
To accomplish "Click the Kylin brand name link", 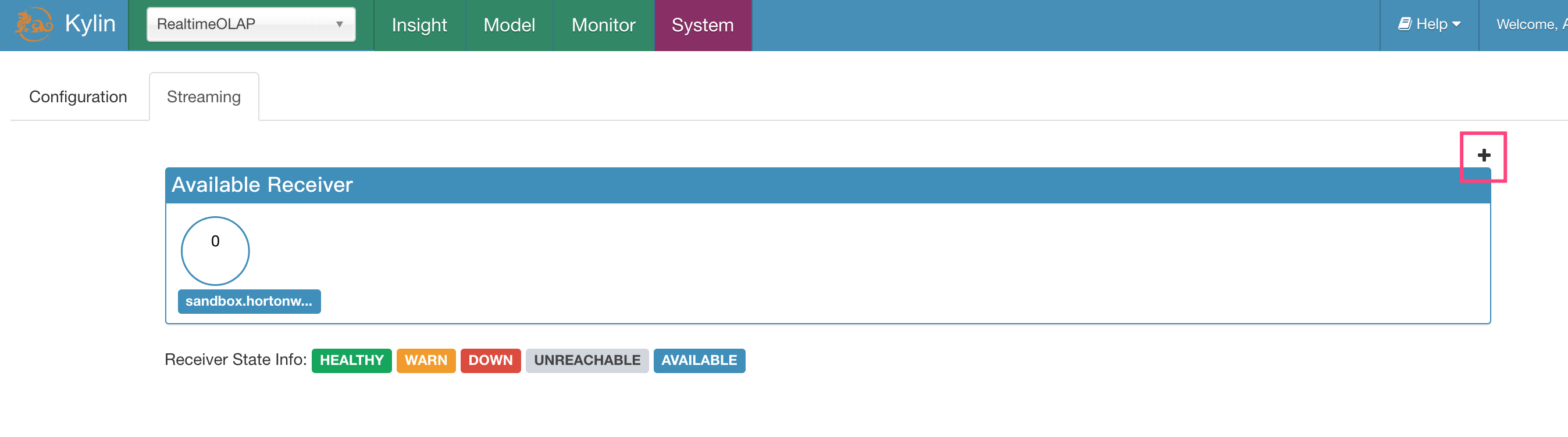I will click(90, 24).
